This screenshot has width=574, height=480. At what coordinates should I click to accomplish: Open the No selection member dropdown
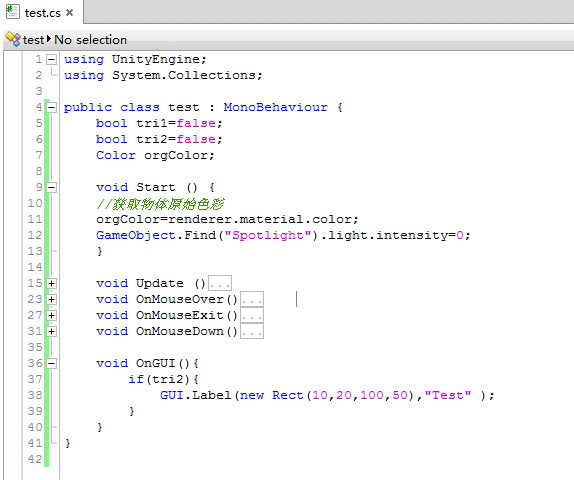pos(90,40)
